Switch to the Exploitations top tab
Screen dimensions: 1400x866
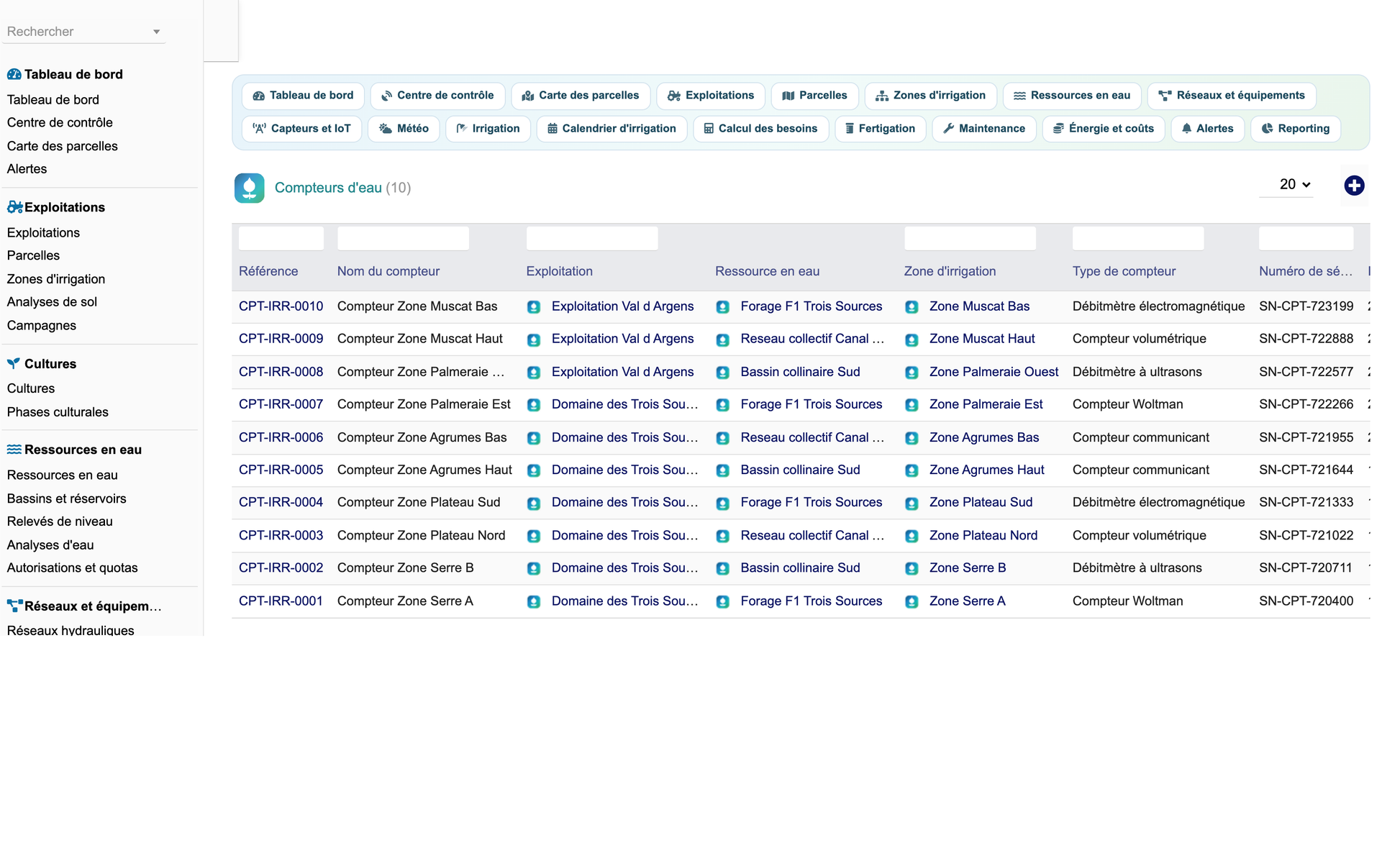[x=711, y=96]
